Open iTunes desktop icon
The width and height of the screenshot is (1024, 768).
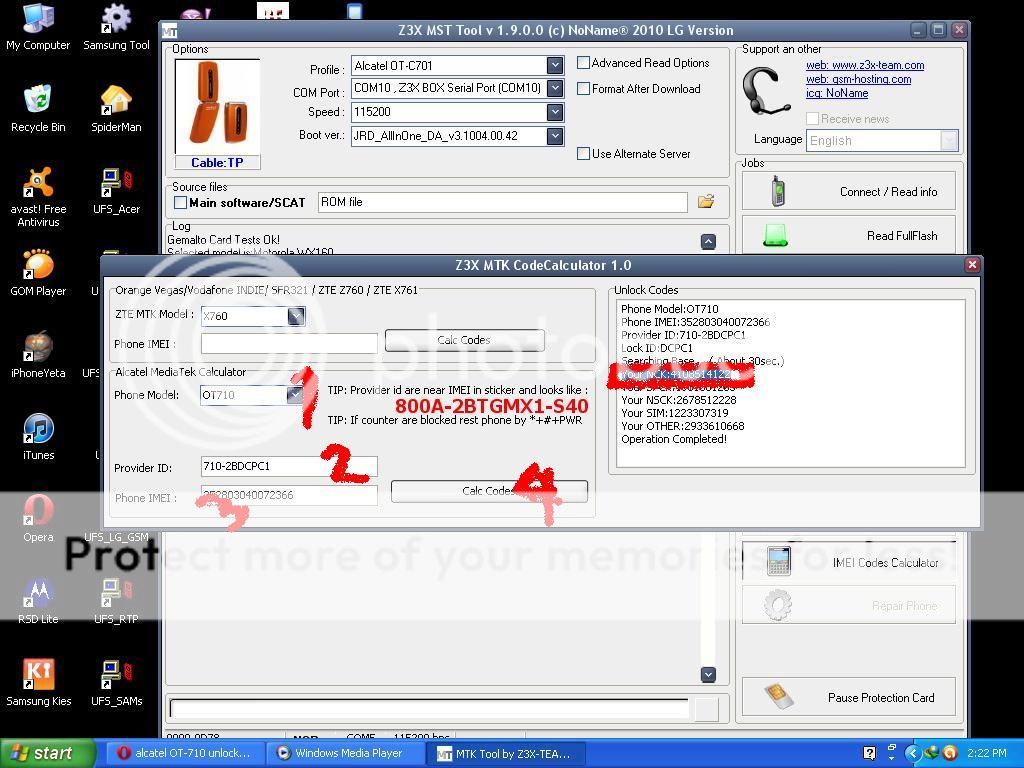click(38, 430)
